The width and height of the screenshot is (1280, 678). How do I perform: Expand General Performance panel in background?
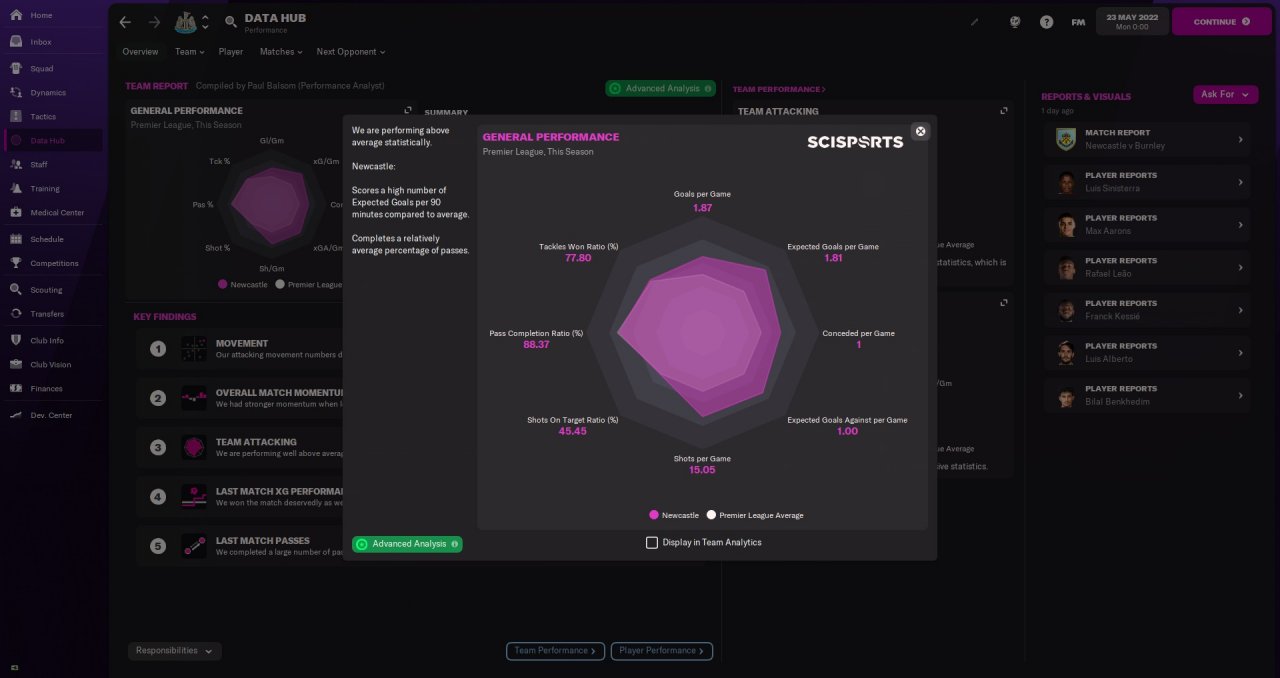407,111
